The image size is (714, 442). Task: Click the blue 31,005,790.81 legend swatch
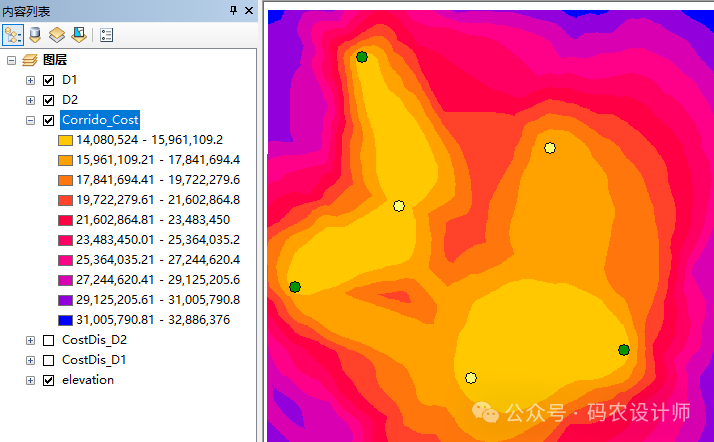(65, 320)
